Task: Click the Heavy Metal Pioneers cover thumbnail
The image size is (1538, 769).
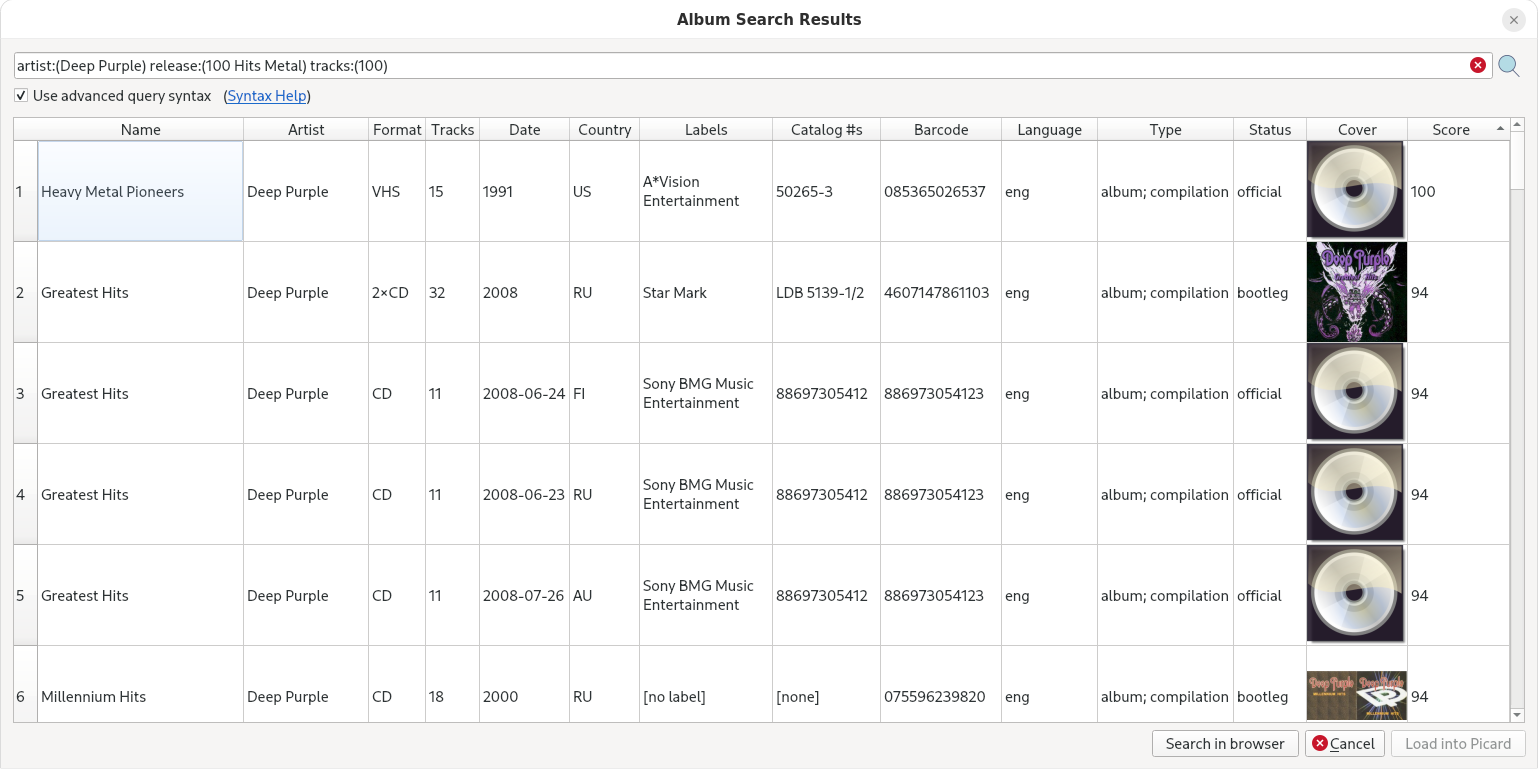Action: 1356,190
